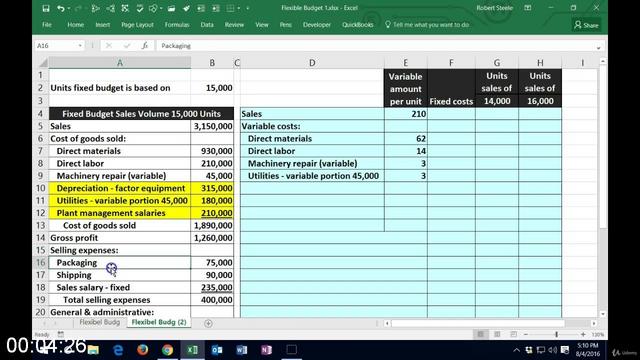Open the File menu
The image size is (640, 360).
(x=47, y=25)
